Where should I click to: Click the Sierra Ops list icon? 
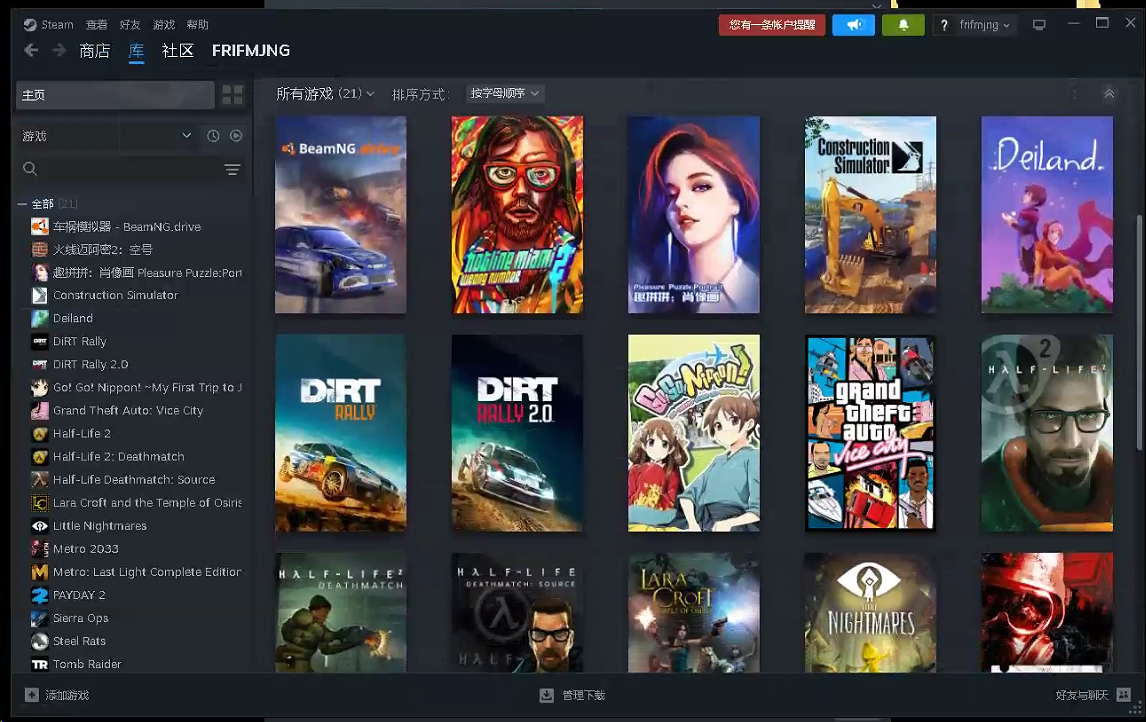(x=39, y=618)
